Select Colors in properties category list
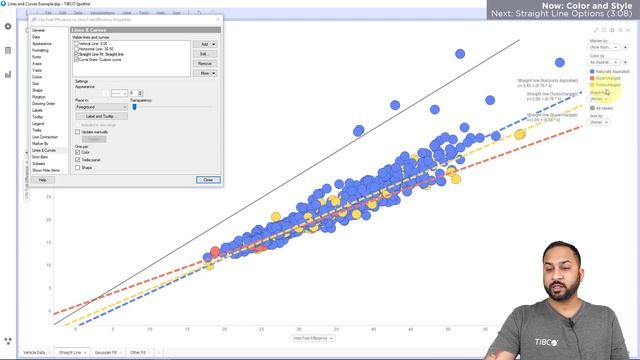The image size is (640, 360). point(37,77)
